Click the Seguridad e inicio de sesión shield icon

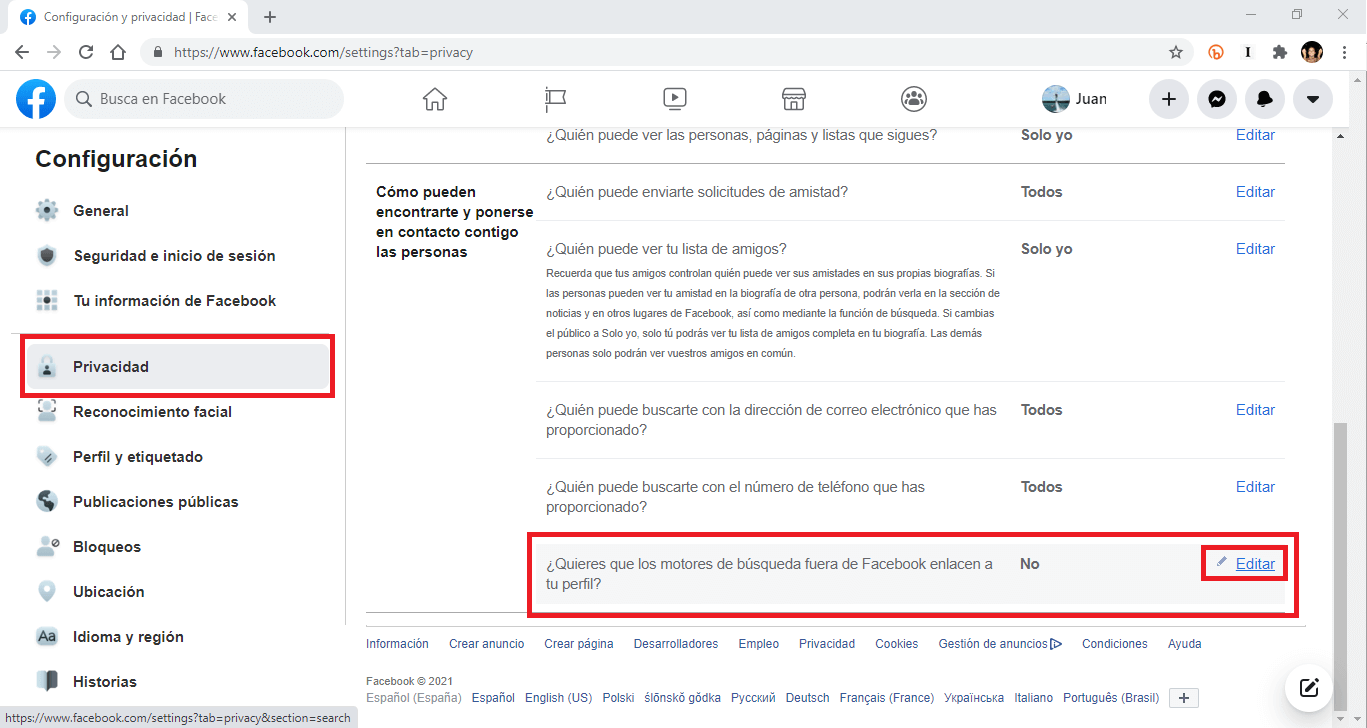tap(47, 256)
